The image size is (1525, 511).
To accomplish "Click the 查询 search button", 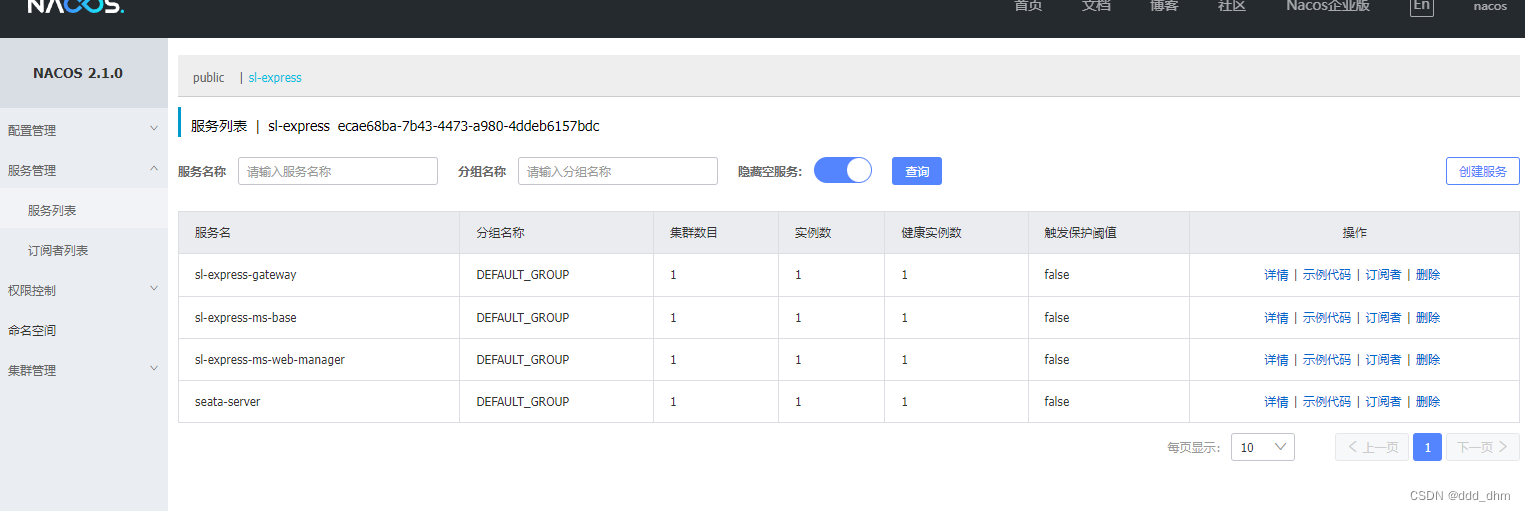I will [917, 171].
